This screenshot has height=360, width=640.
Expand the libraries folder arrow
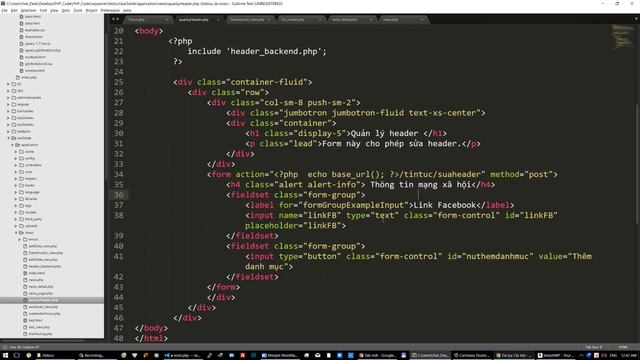click(x=16, y=199)
